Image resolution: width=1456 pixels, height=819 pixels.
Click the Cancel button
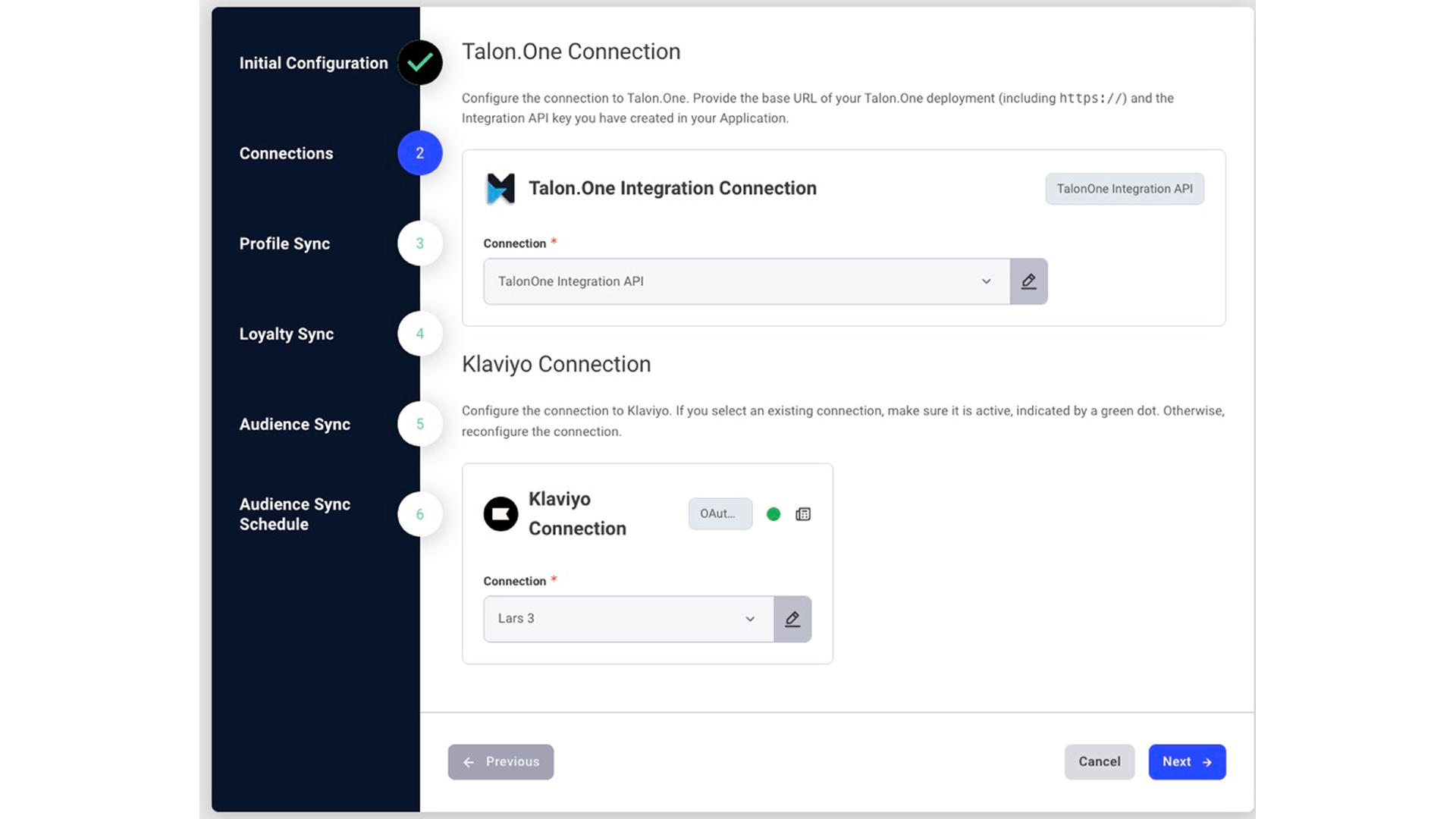coord(1099,761)
